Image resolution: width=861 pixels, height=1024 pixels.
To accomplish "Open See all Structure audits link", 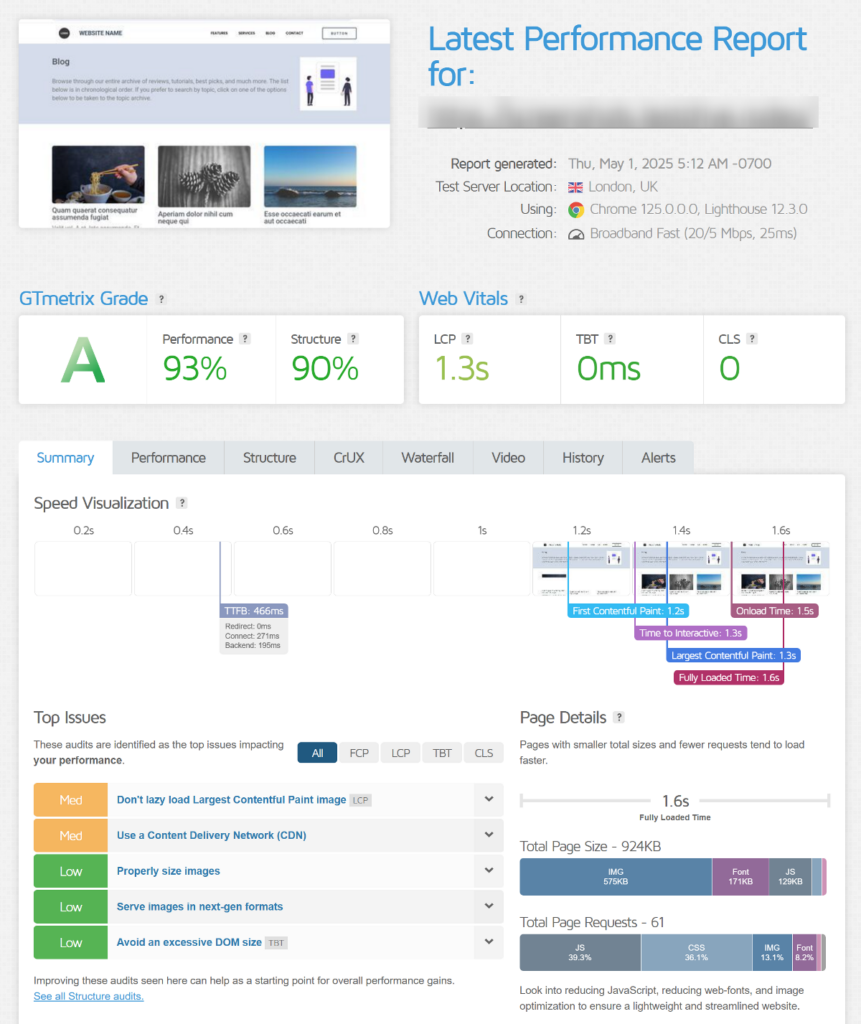I will (x=88, y=996).
